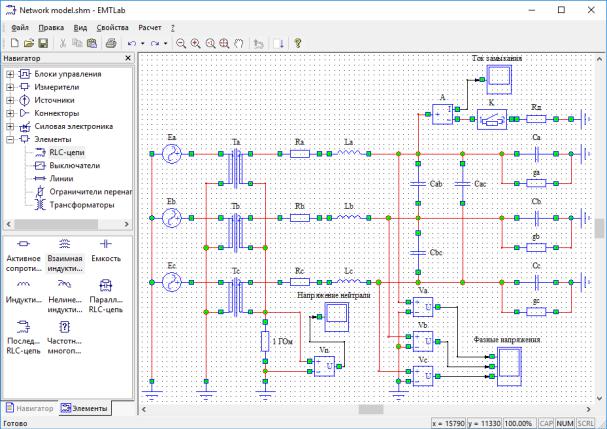Viewport: 607px width, 429px height.
Task: Select Трансформаторы in the tree
Action: click(x=78, y=204)
